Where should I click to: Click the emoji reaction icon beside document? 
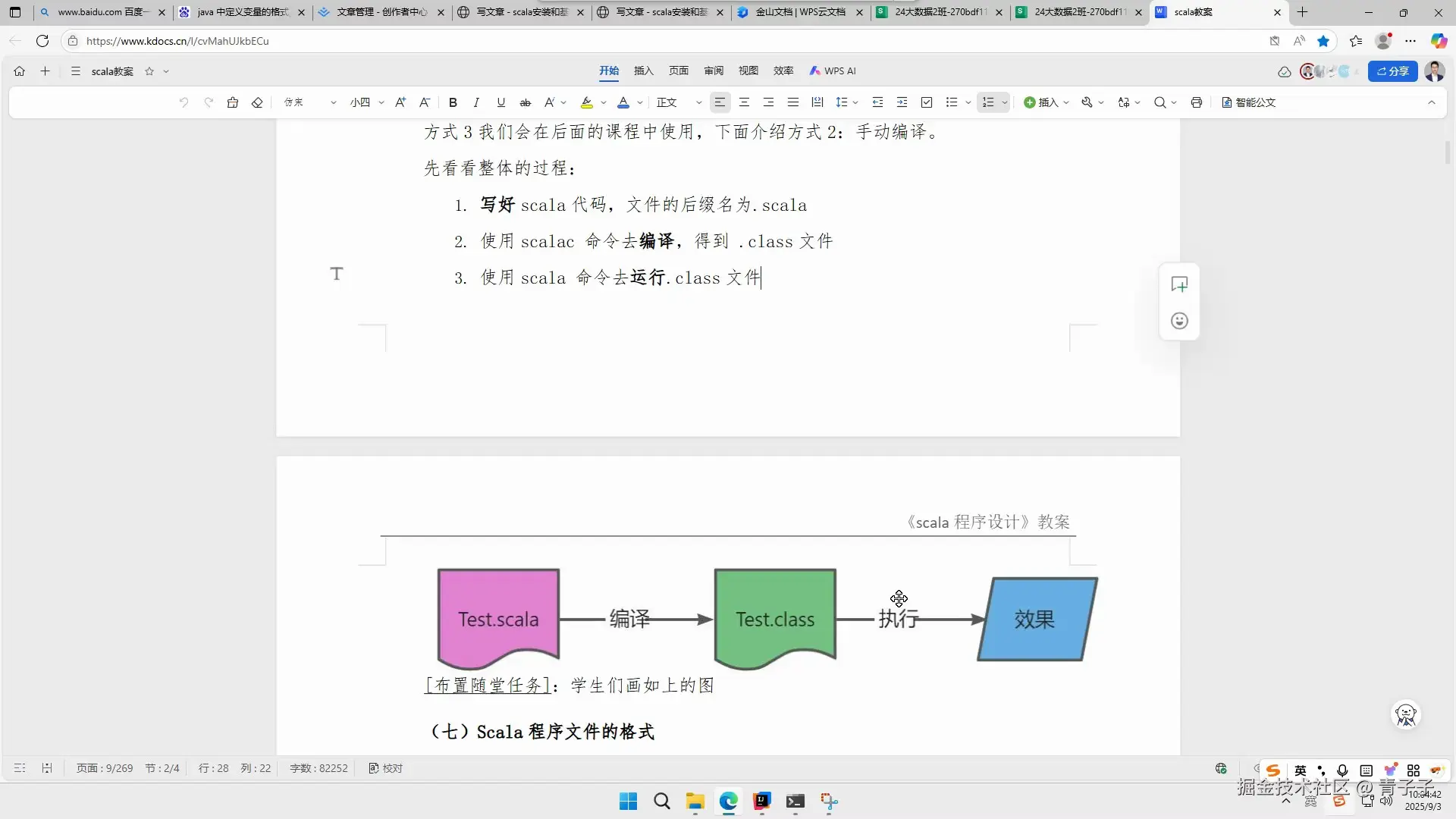(x=1179, y=321)
